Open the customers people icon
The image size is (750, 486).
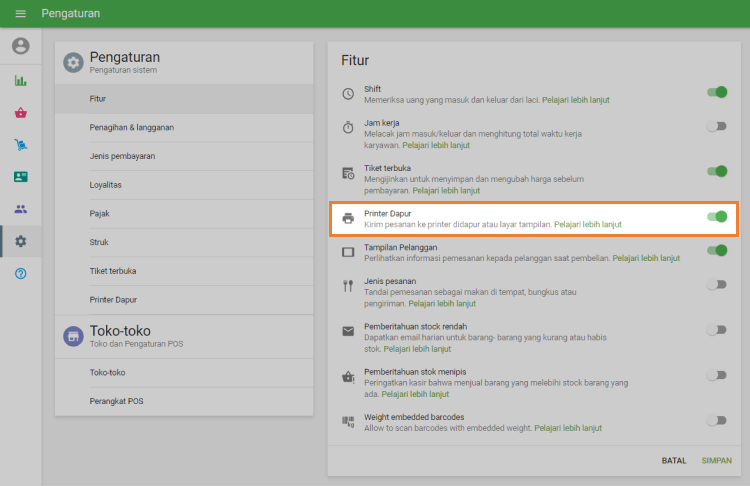click(21, 209)
